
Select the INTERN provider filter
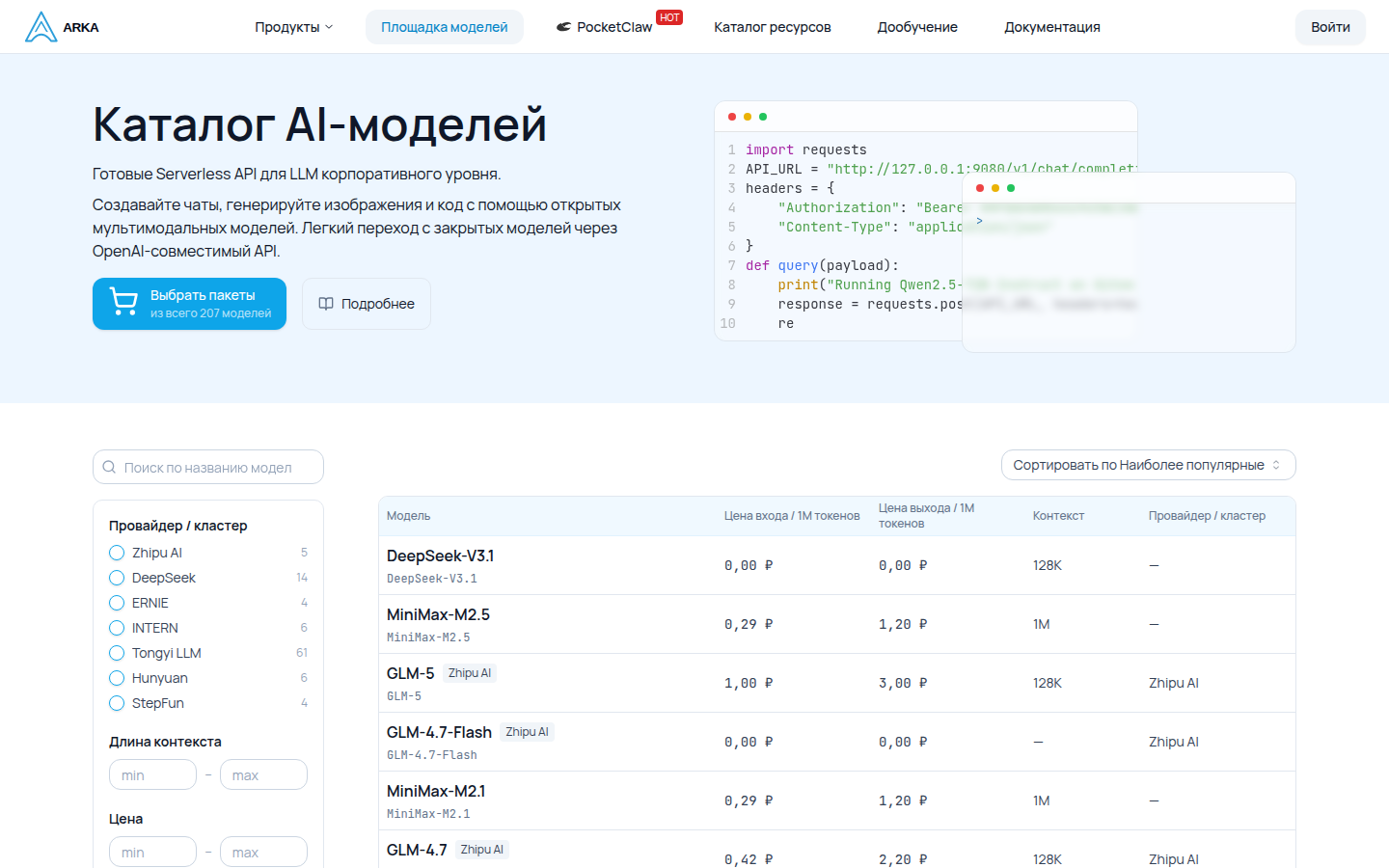click(117, 628)
